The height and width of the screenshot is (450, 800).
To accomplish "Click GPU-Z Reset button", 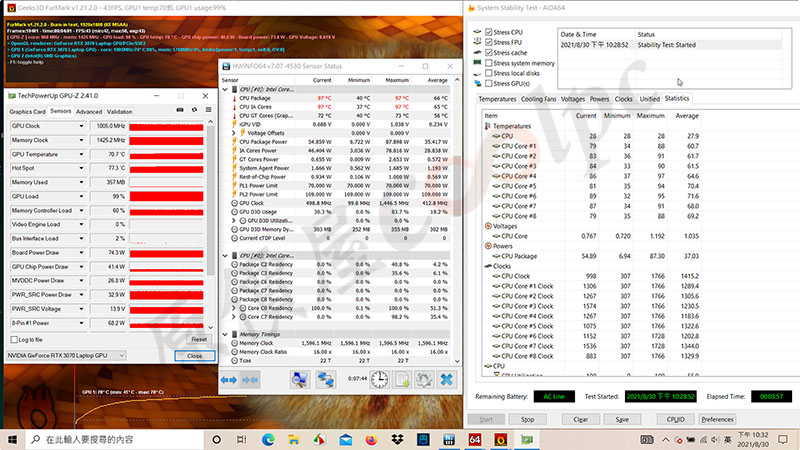I will tap(199, 339).
